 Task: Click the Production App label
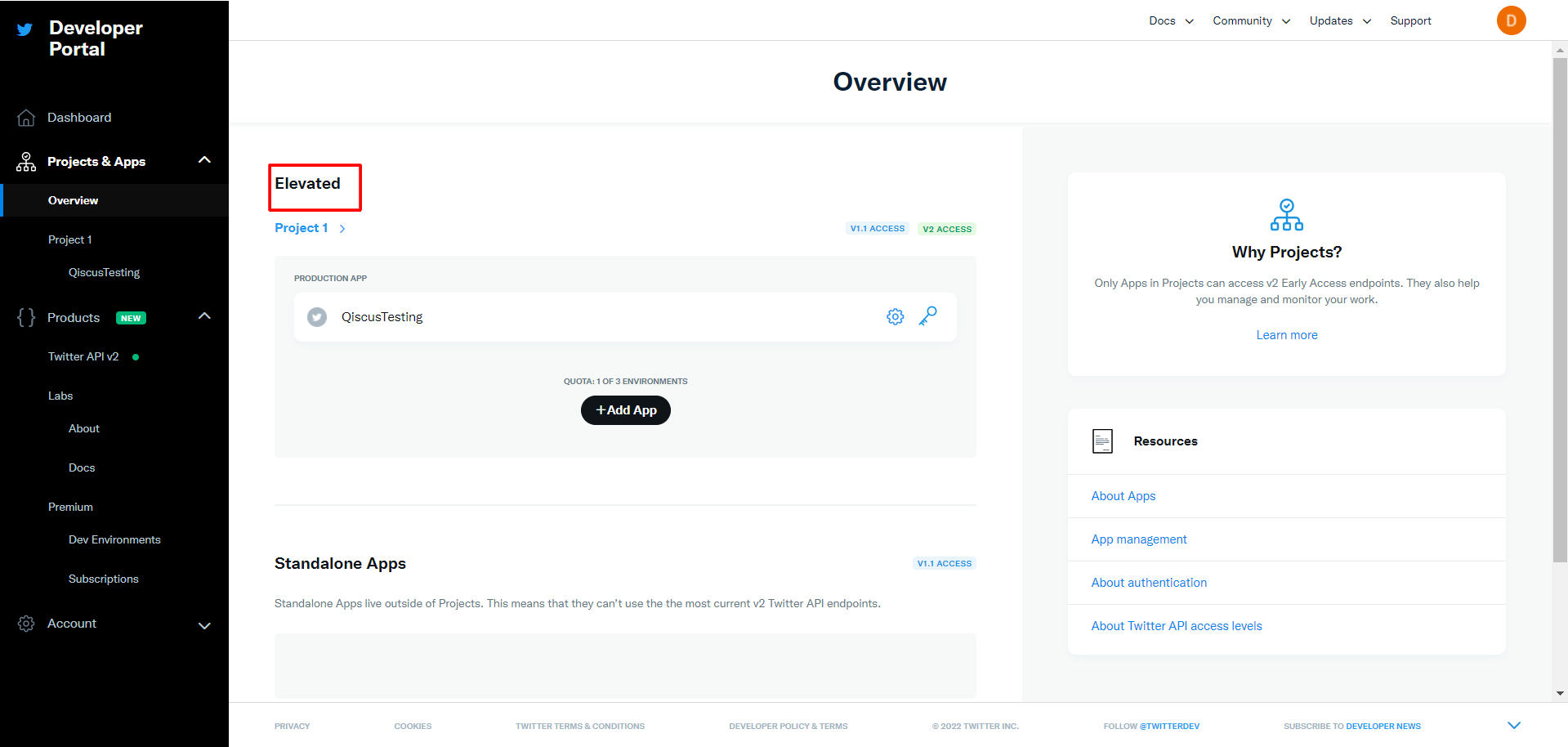(x=330, y=278)
